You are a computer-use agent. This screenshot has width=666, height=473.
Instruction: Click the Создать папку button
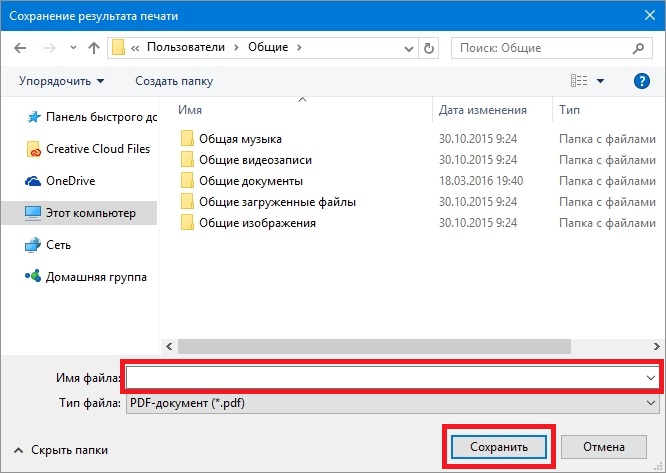point(174,81)
